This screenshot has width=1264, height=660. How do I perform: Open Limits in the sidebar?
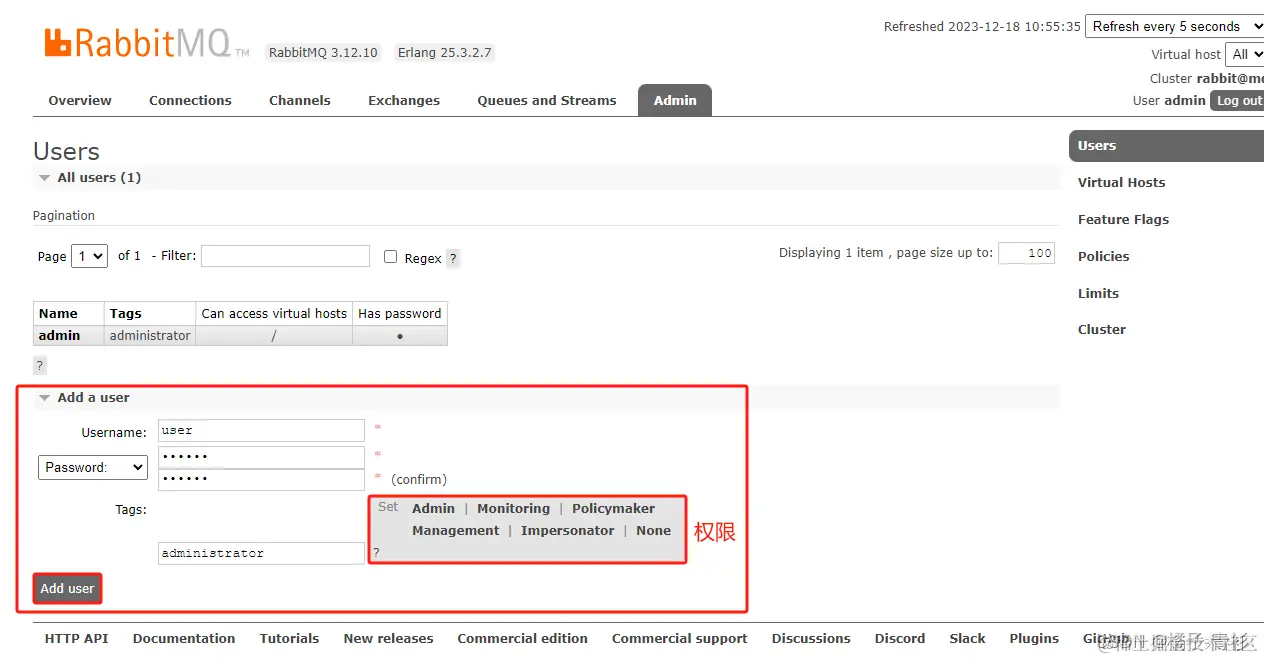pyautogui.click(x=1098, y=293)
